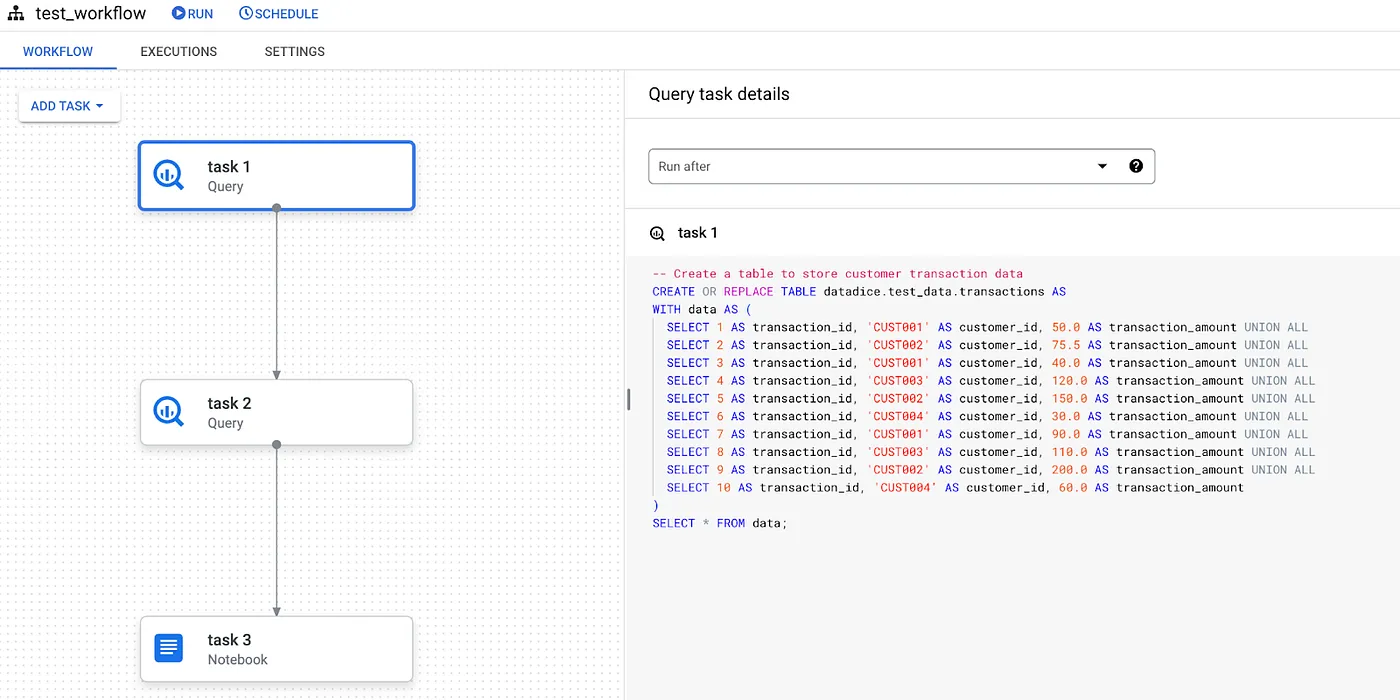This screenshot has height=700, width=1400.
Task: Click the connector dot below task 1
Action: (x=276, y=209)
